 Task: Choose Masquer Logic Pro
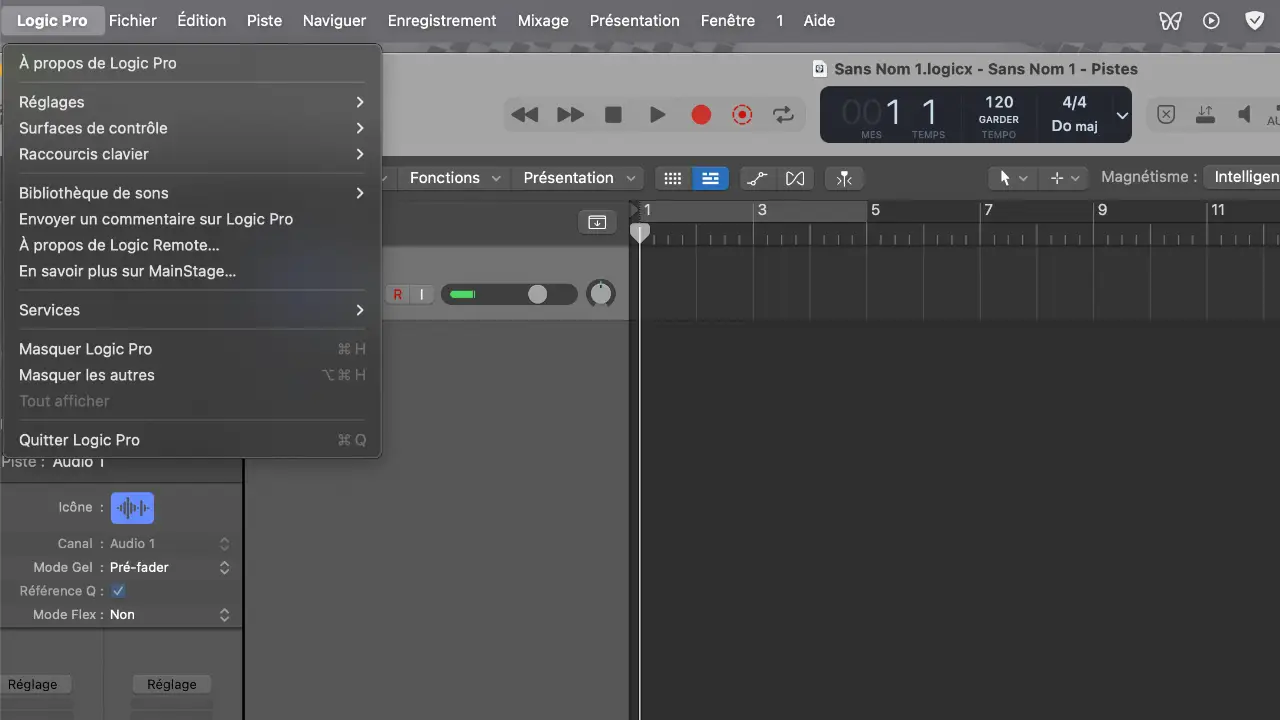tap(192, 349)
